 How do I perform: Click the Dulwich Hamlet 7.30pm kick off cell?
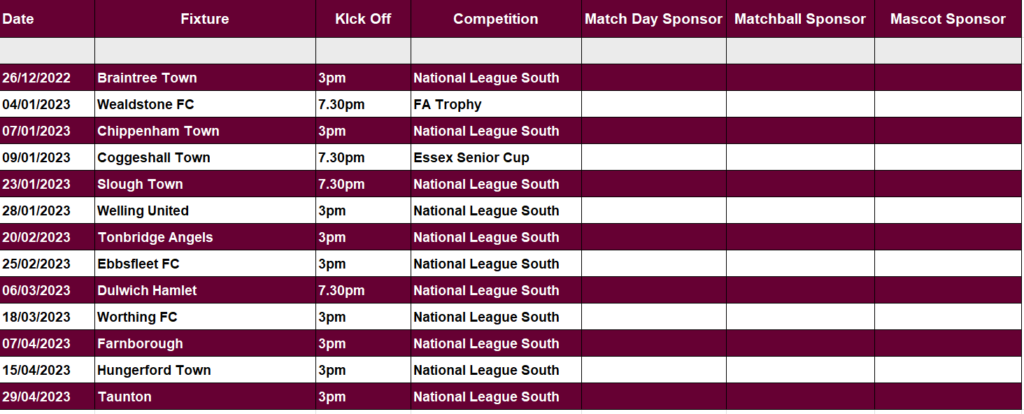[x=363, y=291]
